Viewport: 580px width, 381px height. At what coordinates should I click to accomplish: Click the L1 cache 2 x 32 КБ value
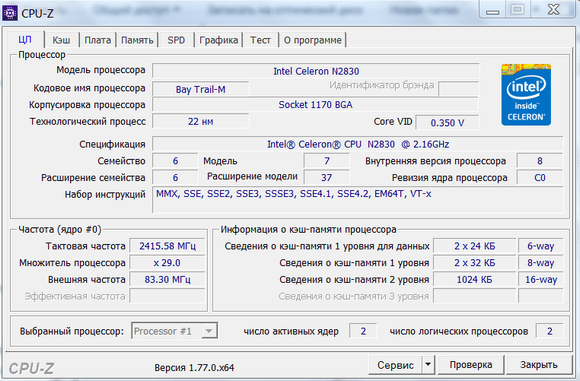pyautogui.click(x=475, y=263)
